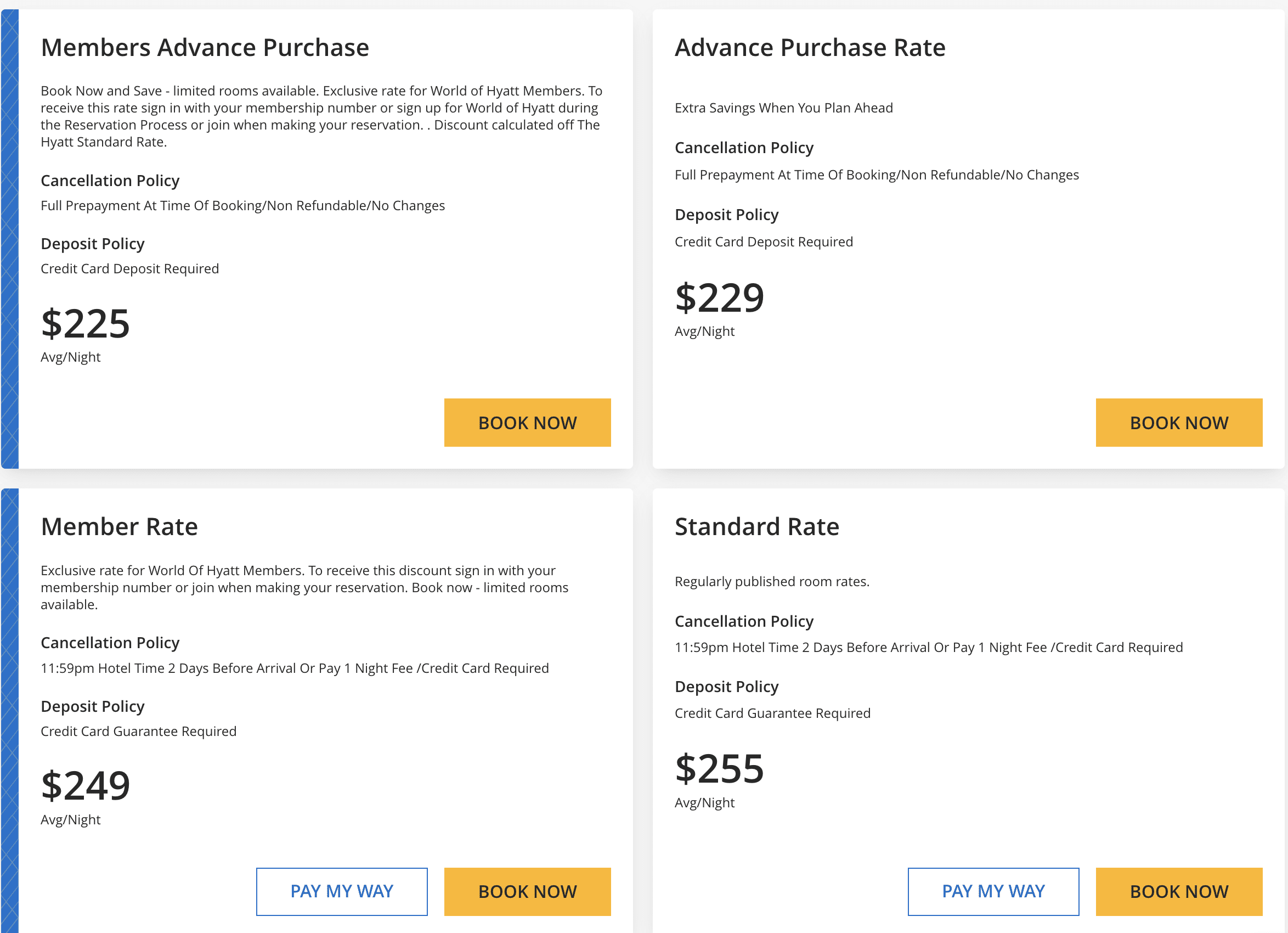Click Deposit Policy in Advance Purchase Rate card

coord(726,215)
